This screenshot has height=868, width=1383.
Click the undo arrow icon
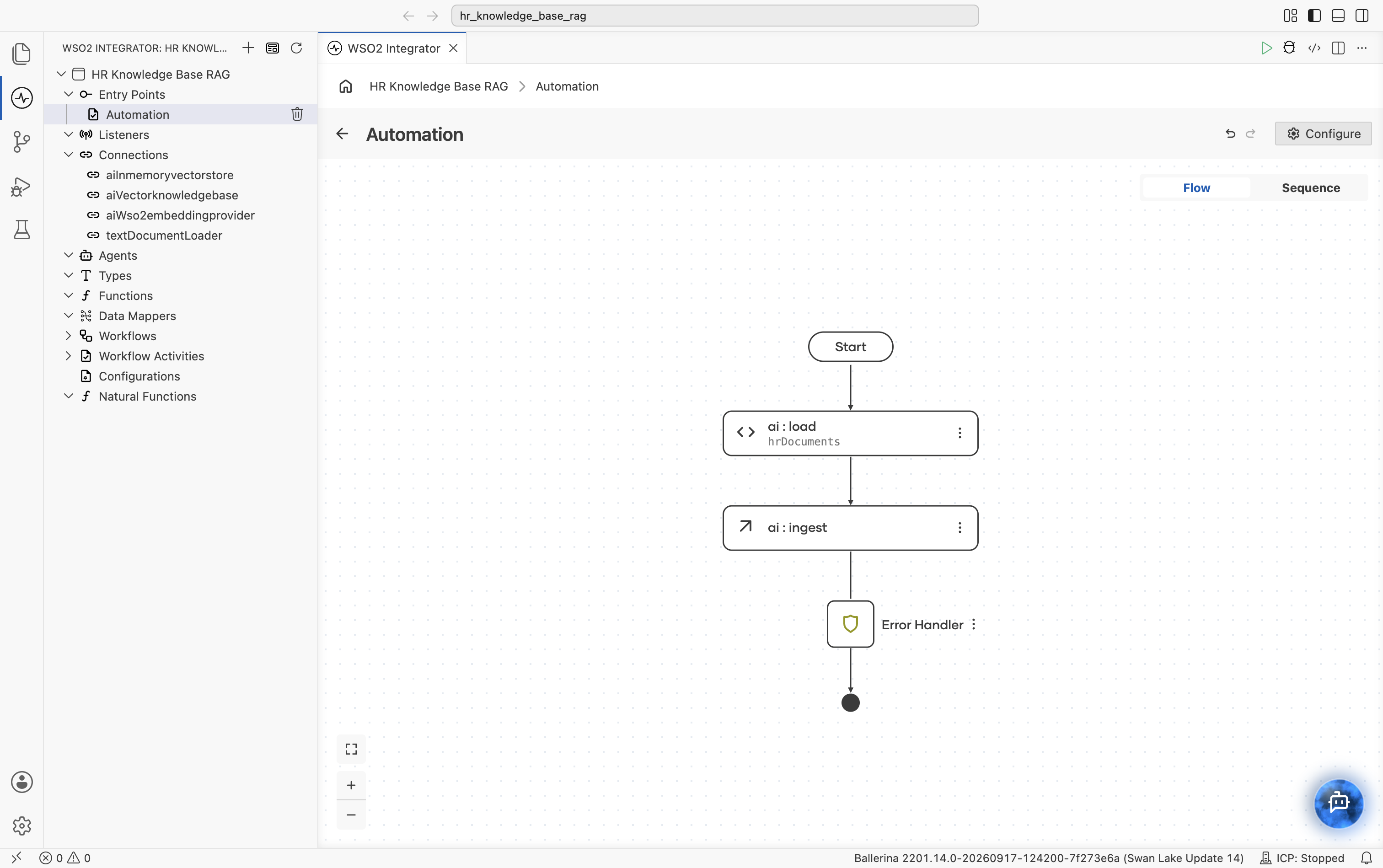click(1230, 133)
